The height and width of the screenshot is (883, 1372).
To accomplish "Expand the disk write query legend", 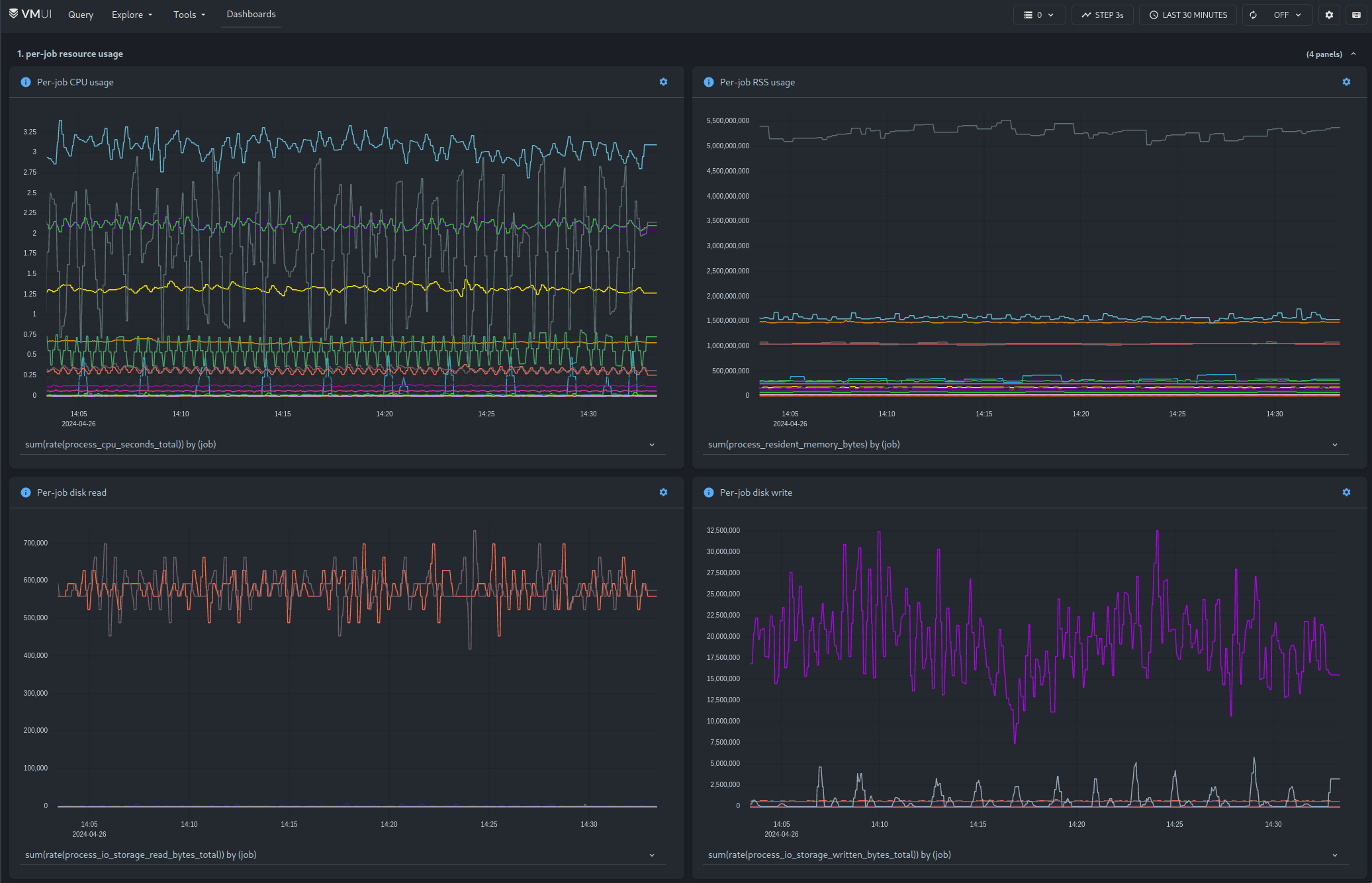I will pos(1335,855).
